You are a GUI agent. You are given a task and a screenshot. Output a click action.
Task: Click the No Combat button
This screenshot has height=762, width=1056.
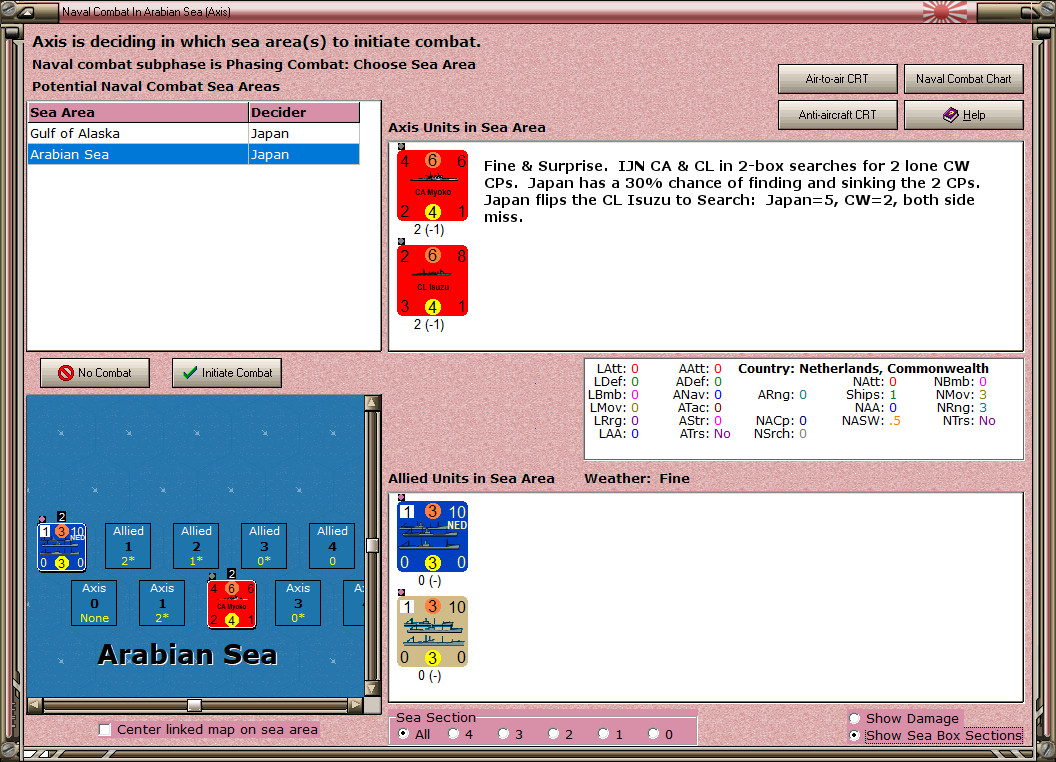[95, 373]
